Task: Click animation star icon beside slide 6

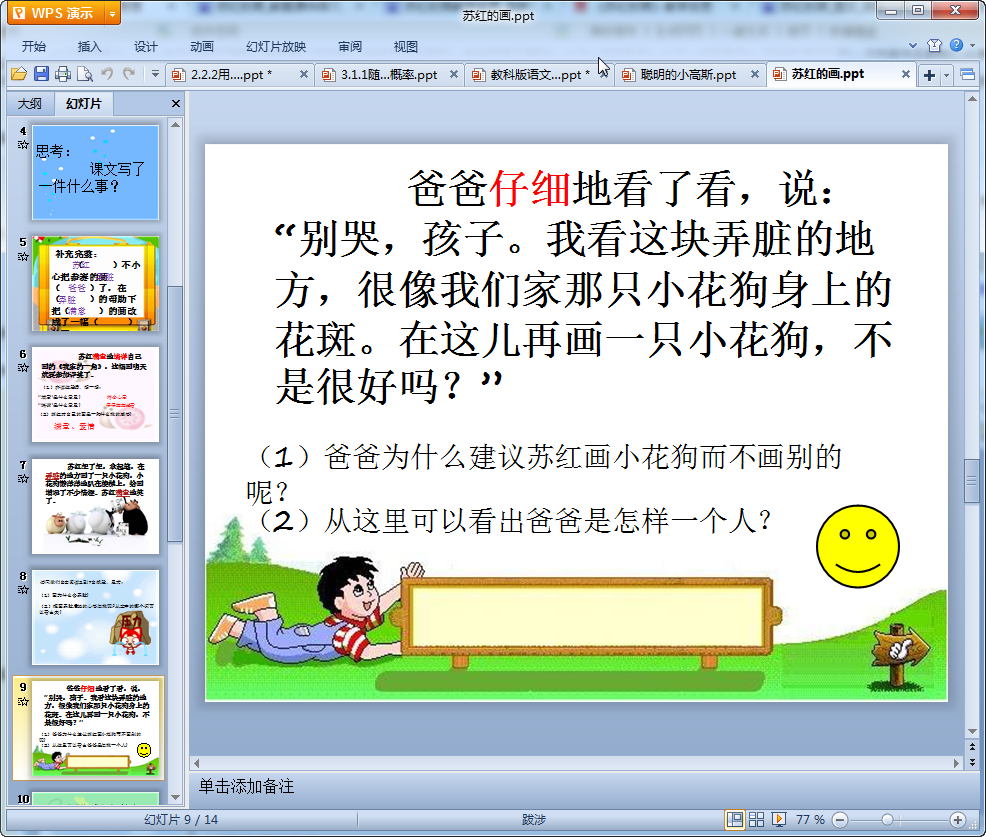Action: 23,368
